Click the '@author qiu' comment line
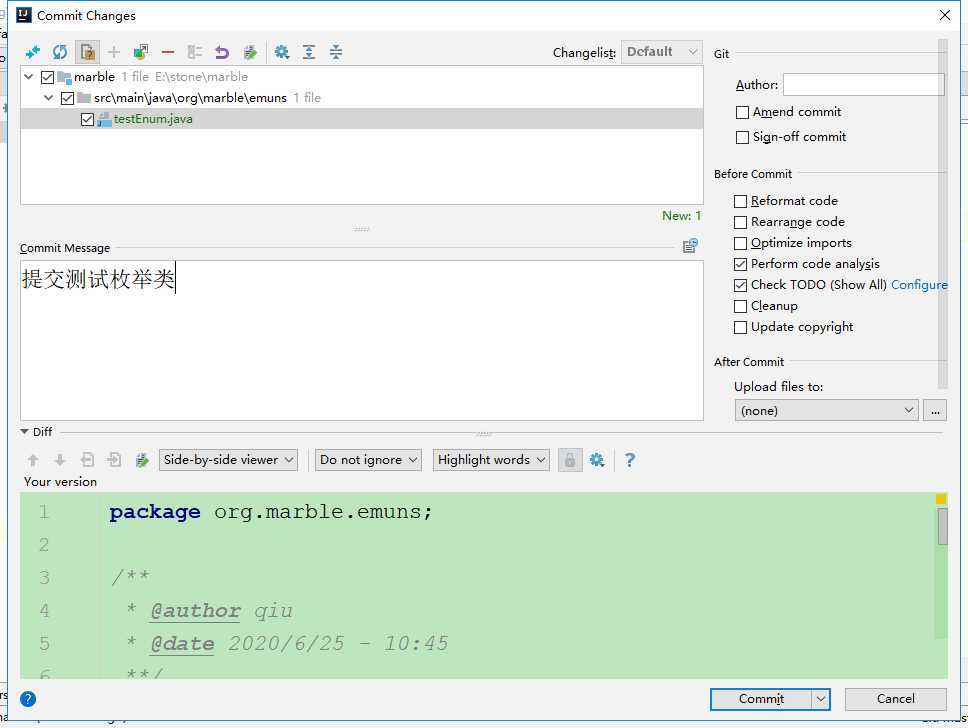Image resolution: width=968 pixels, height=728 pixels. click(x=209, y=611)
